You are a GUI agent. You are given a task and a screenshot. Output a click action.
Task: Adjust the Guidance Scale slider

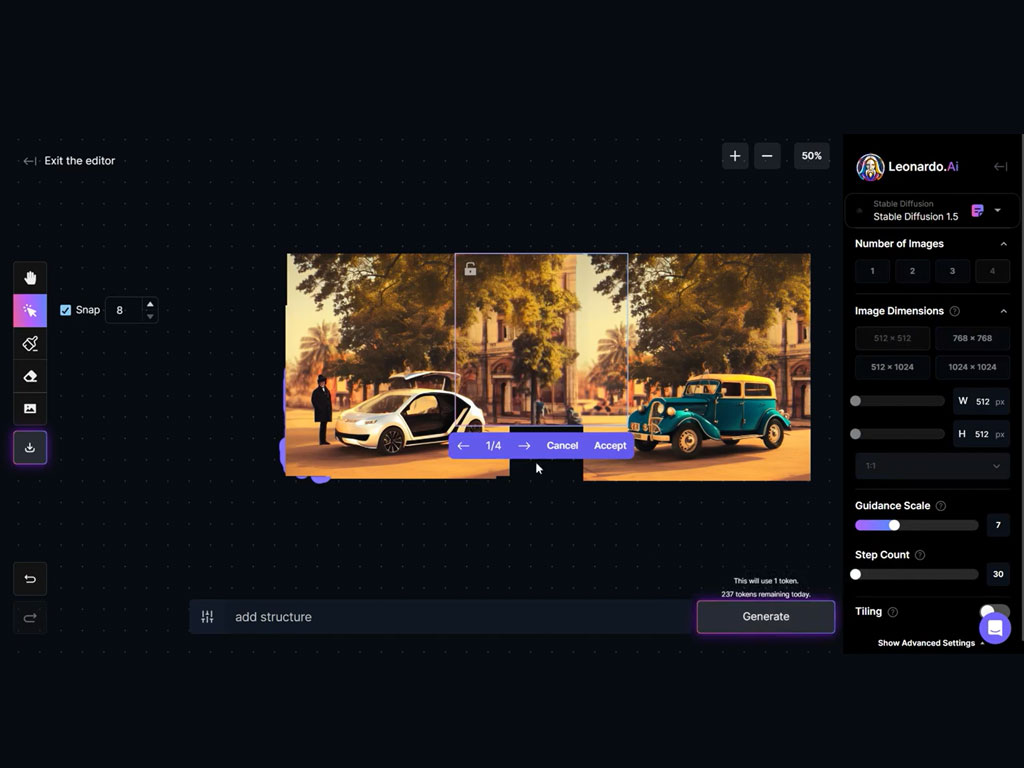(894, 525)
